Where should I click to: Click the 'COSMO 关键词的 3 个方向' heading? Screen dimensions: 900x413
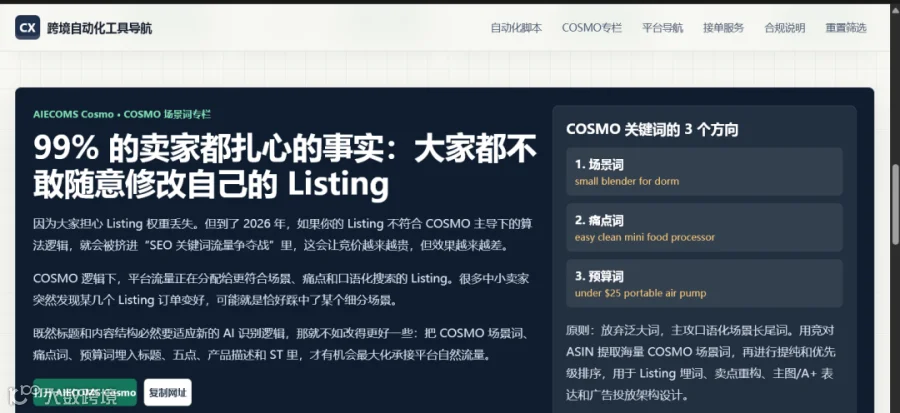(x=652, y=130)
